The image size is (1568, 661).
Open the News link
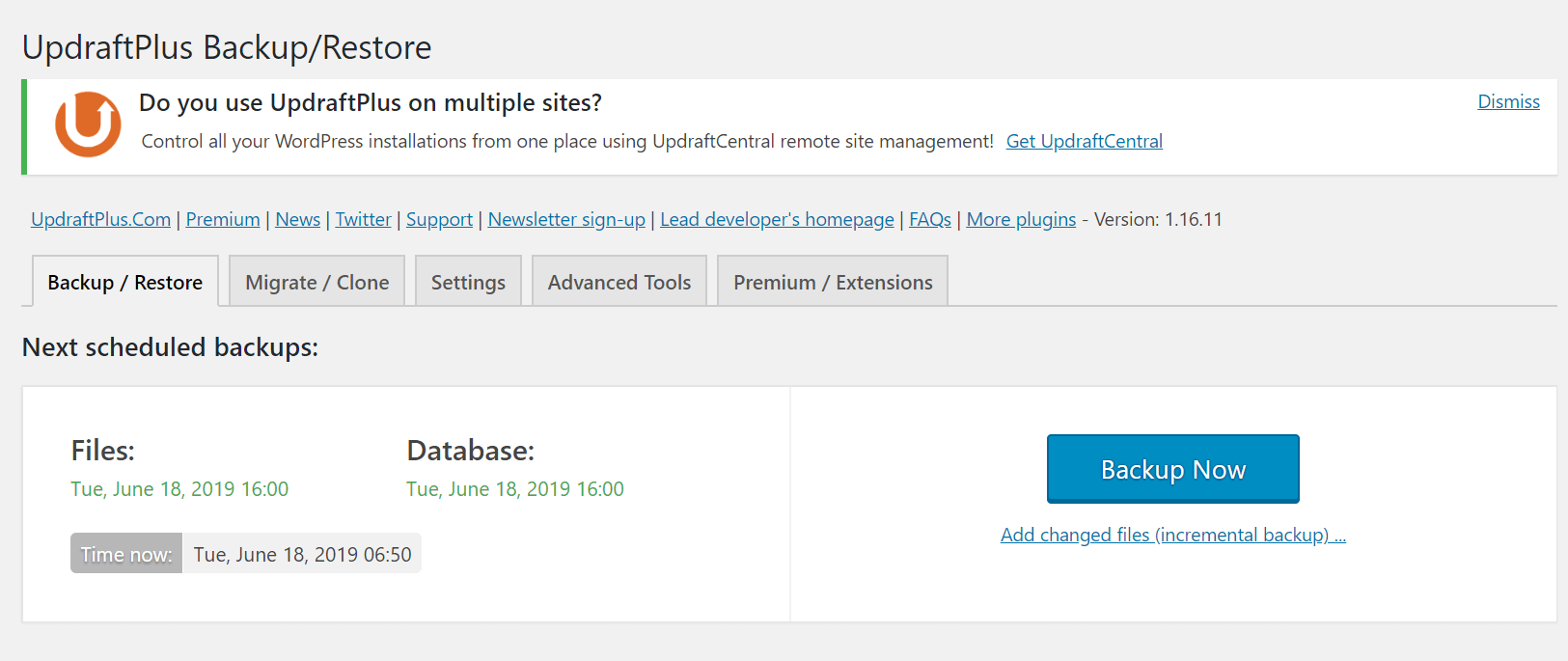[297, 219]
